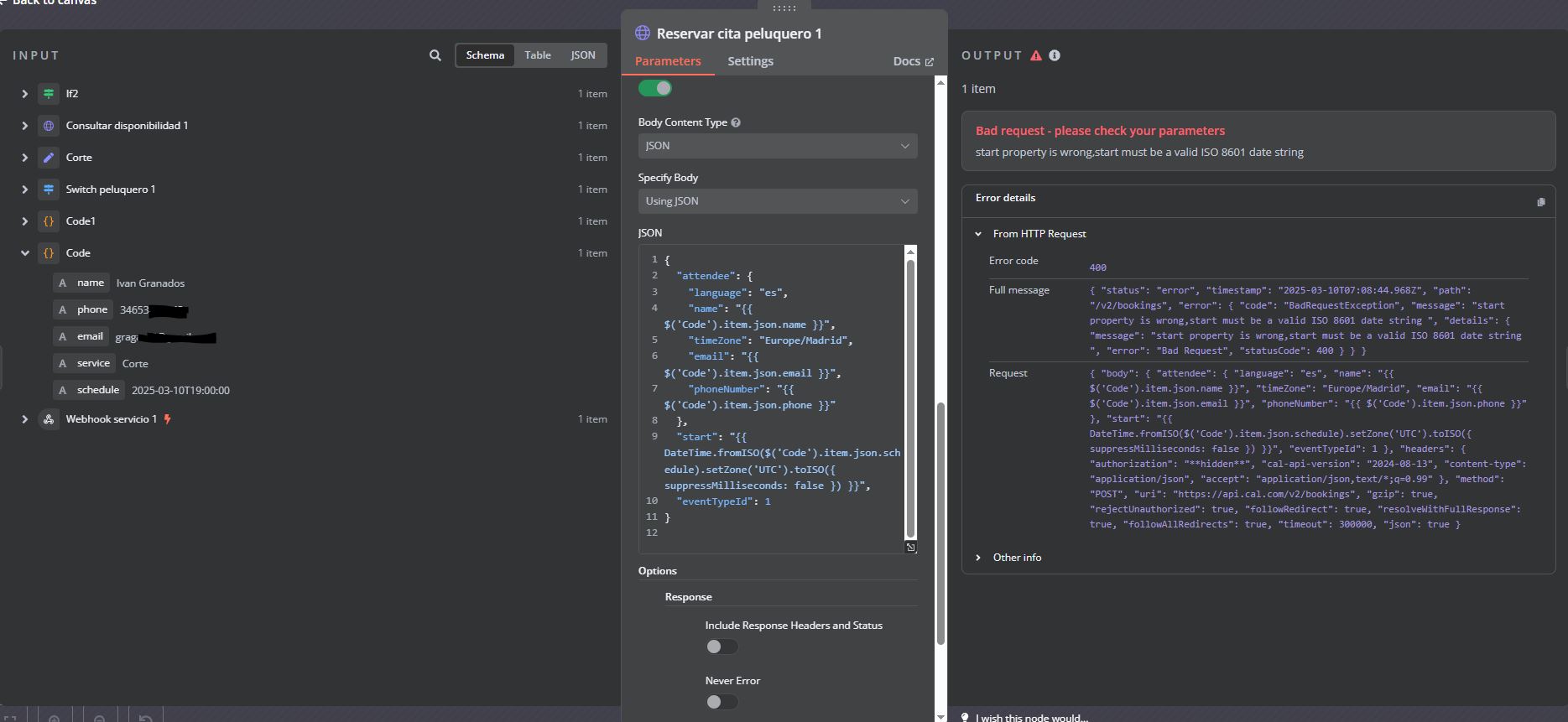Click the schedule value '2025-03-10T19:00:00'
1568x722 pixels.
pos(180,391)
